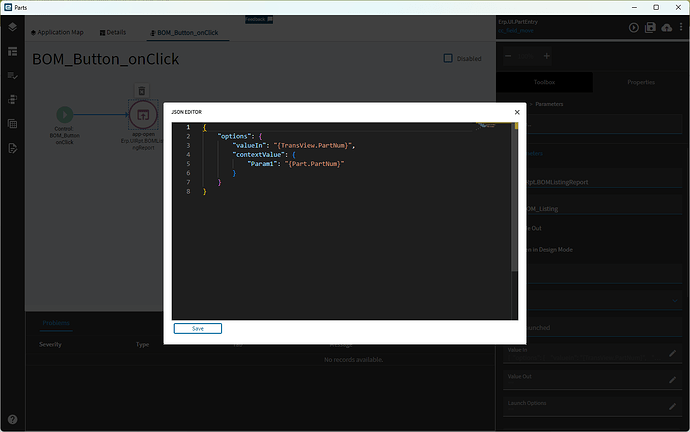The height and width of the screenshot is (432, 690).
Task: Select the app-open node on canvas
Action: pyautogui.click(x=143, y=115)
